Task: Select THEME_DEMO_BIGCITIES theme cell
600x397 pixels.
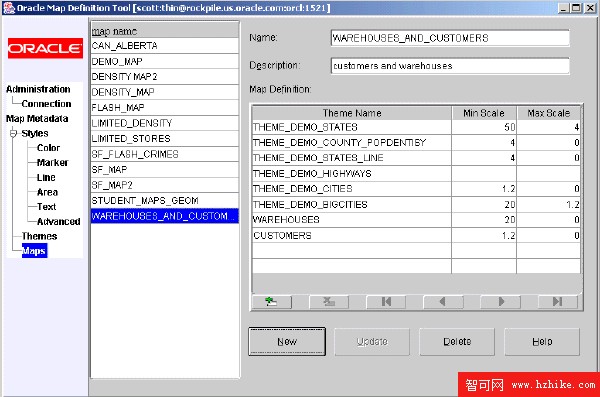Action: 352,204
